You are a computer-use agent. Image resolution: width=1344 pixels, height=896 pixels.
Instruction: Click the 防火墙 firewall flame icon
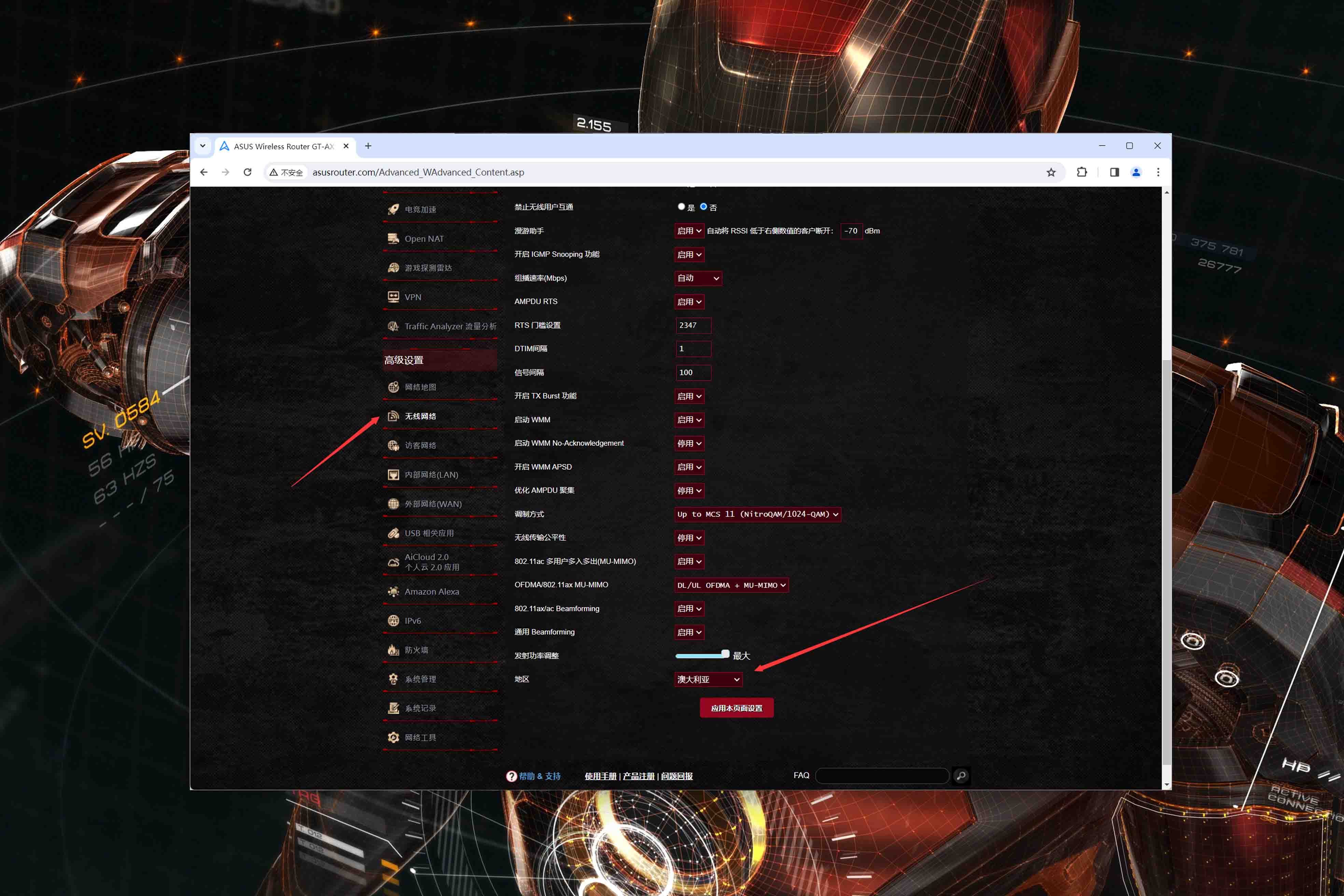click(393, 650)
